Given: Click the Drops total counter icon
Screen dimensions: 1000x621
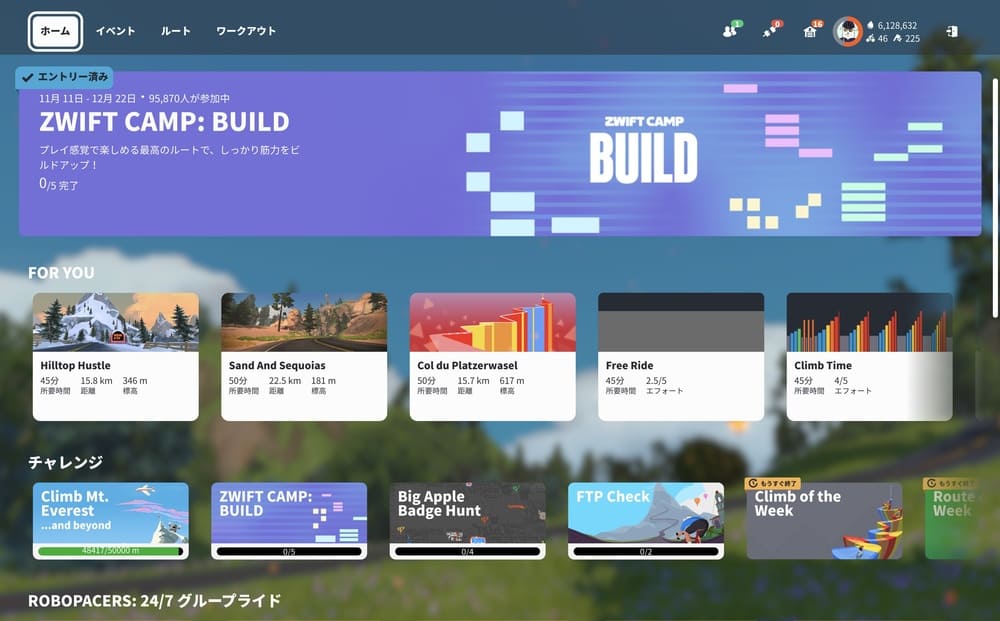Looking at the screenshot, I should click(x=870, y=25).
